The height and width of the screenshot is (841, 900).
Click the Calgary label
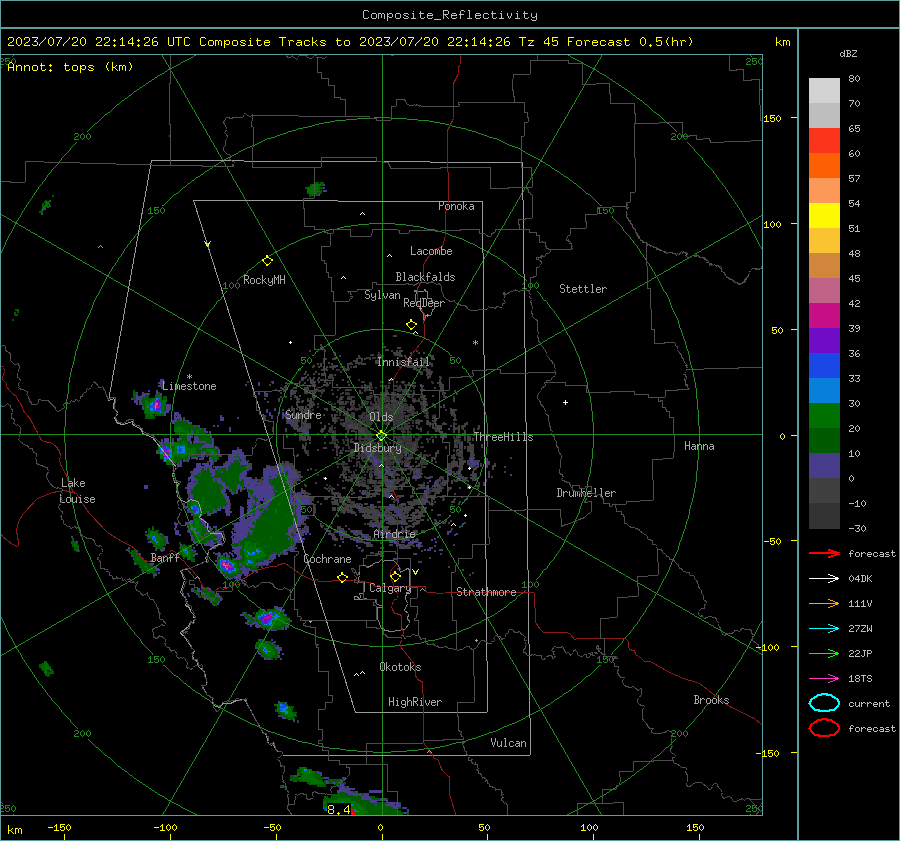click(390, 588)
